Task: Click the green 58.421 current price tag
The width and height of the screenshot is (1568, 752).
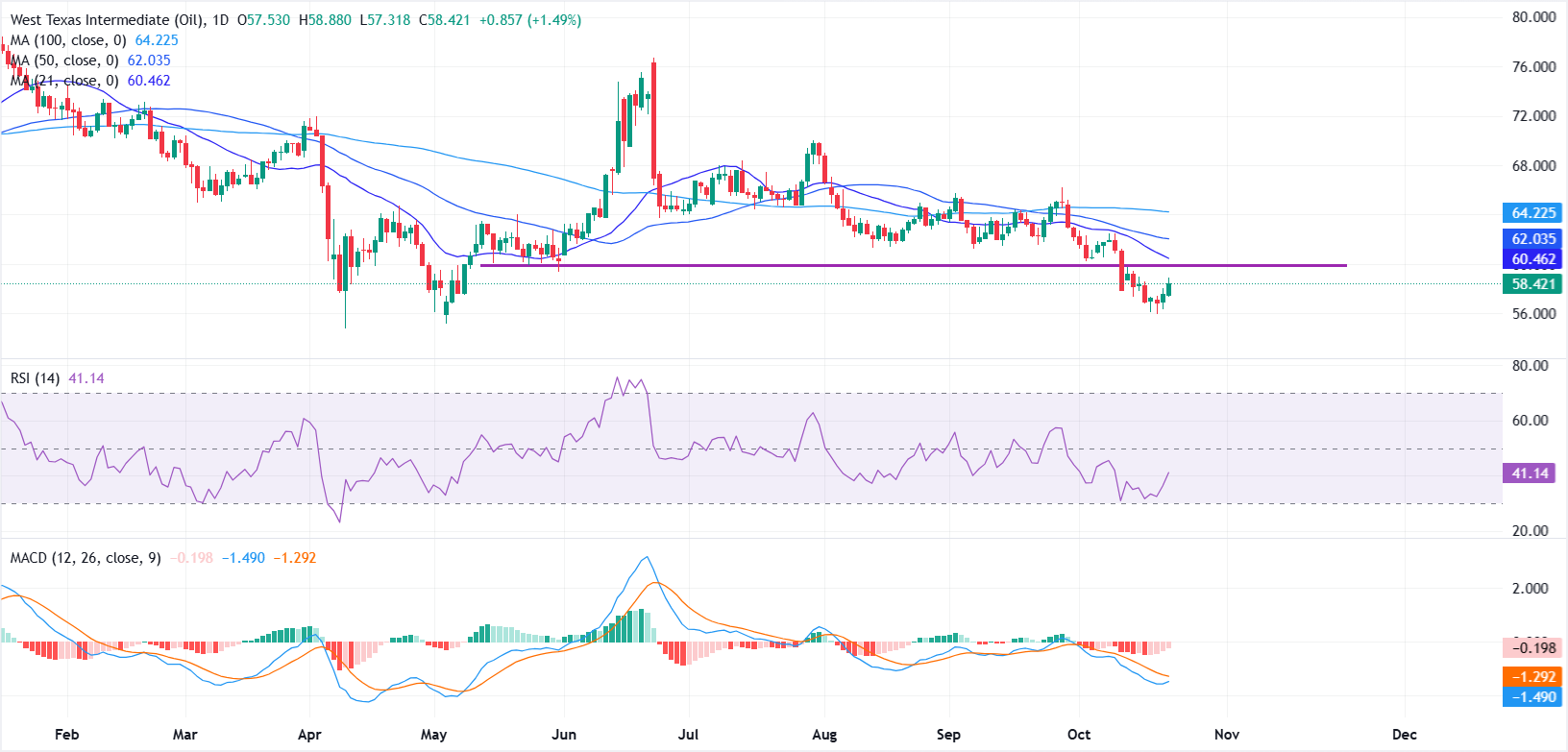Action: (1532, 284)
